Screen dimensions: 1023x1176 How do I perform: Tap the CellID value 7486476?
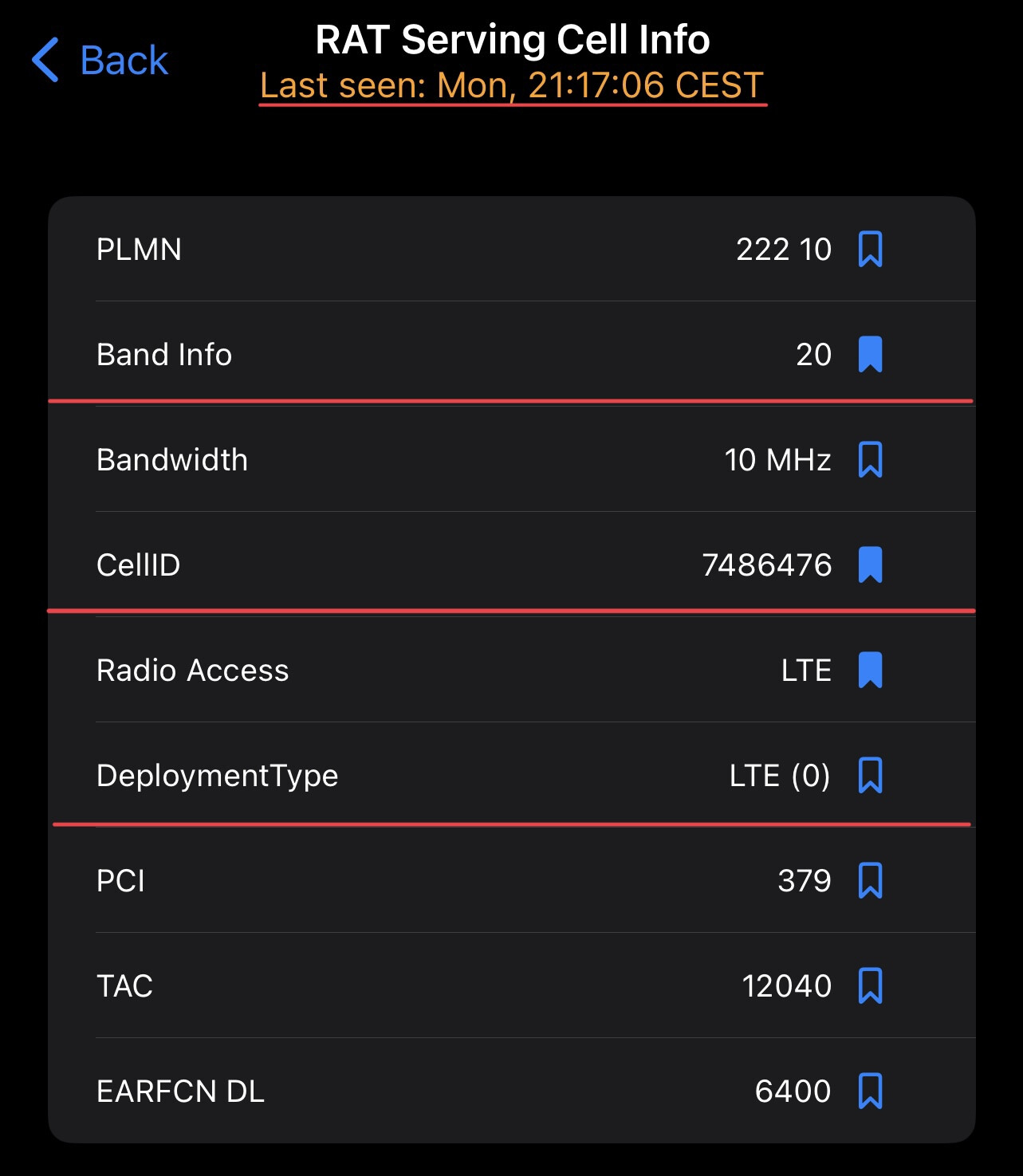tap(766, 565)
